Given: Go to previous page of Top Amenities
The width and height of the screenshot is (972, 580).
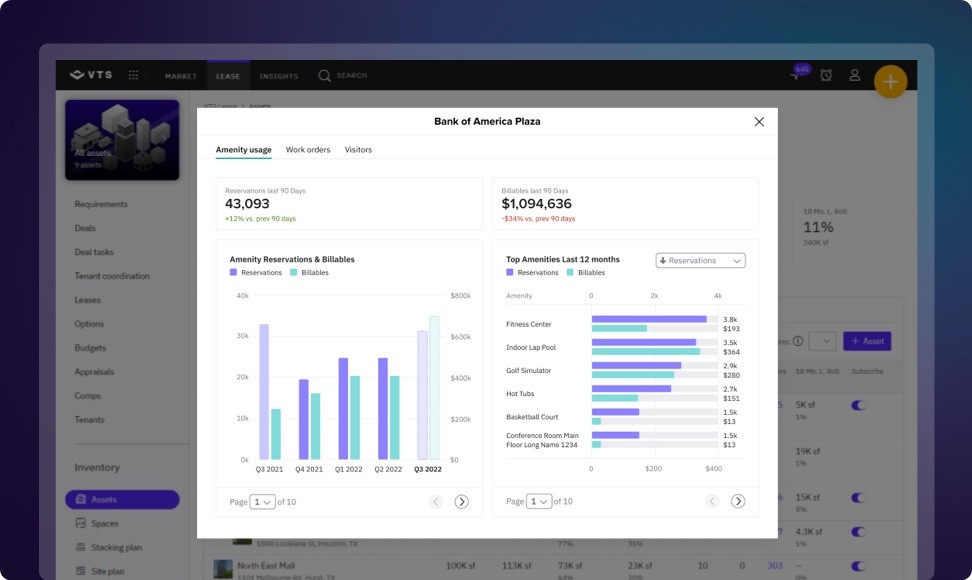Looking at the screenshot, I should click(712, 501).
